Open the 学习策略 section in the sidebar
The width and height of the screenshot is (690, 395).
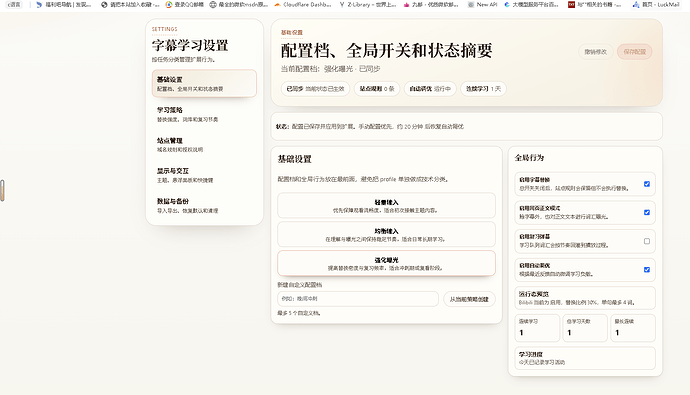204,114
